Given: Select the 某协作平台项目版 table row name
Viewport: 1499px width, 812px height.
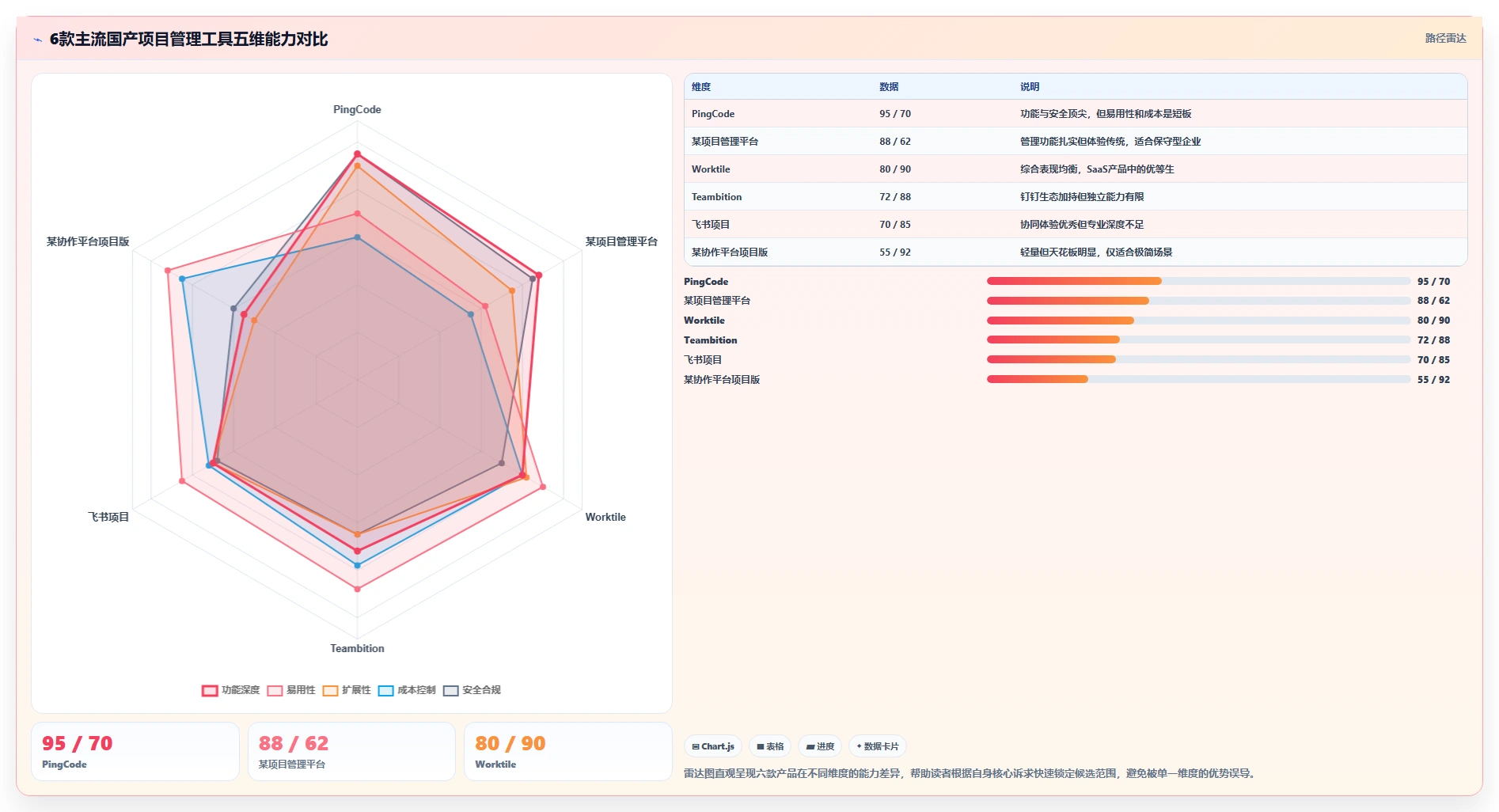Looking at the screenshot, I should click(x=730, y=252).
